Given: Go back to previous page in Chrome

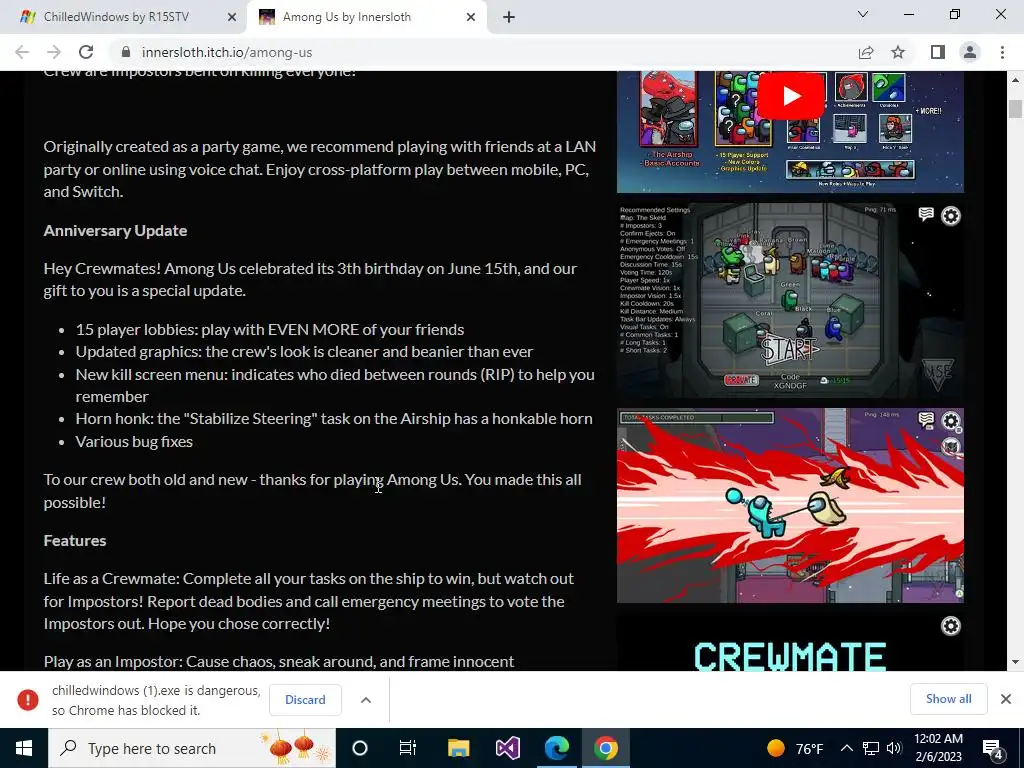Looking at the screenshot, I should click(x=22, y=52).
